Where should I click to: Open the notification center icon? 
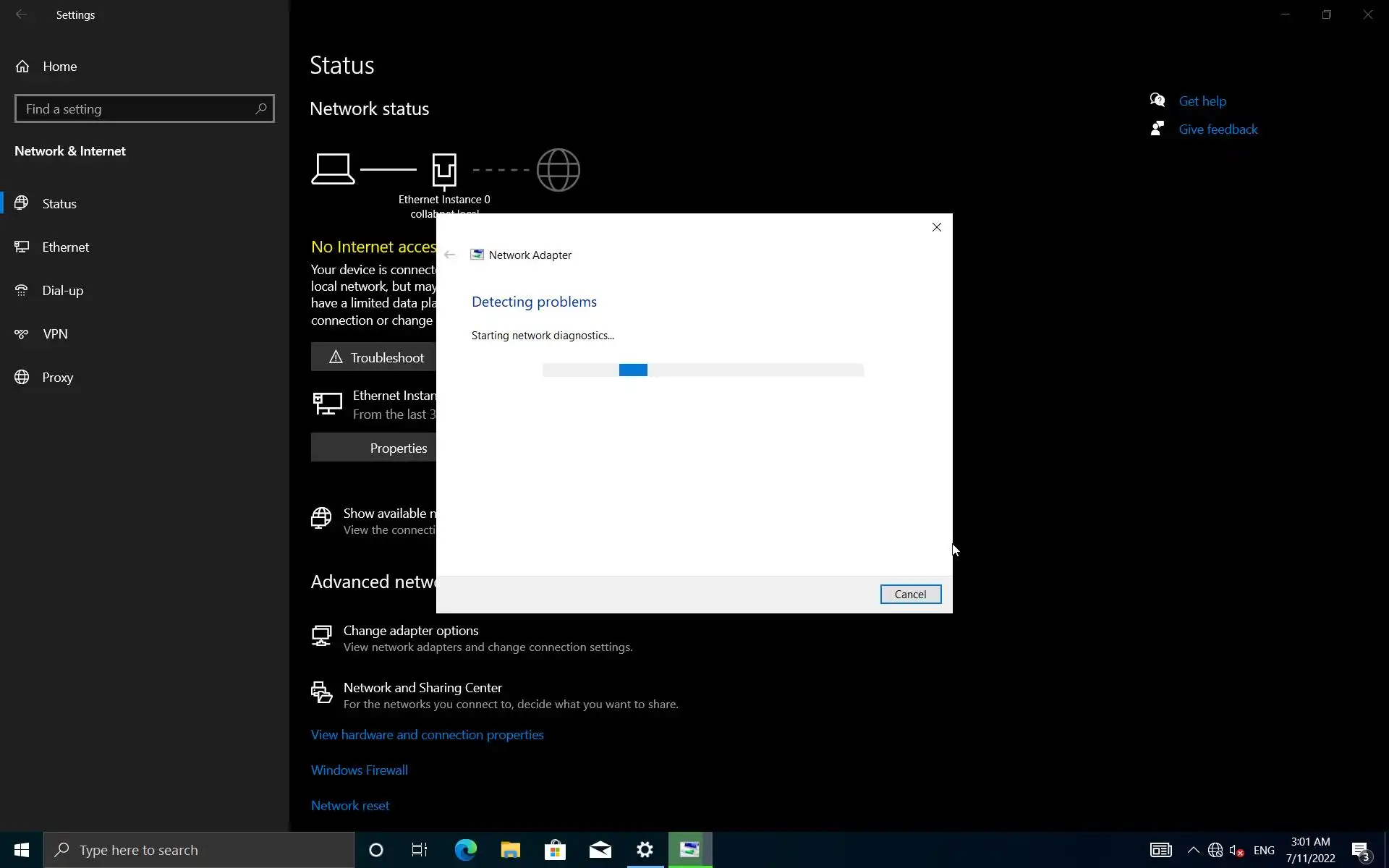coord(1361,851)
